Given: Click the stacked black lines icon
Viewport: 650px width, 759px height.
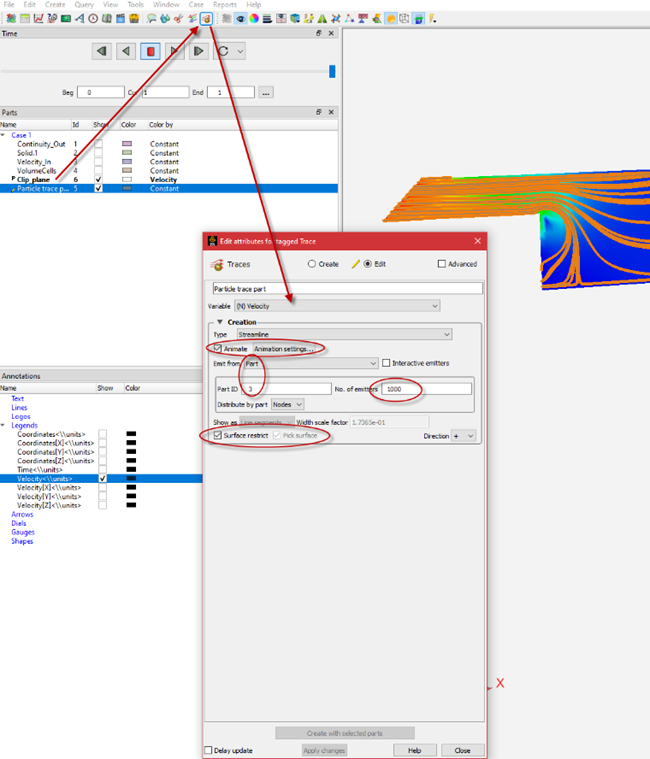Looking at the screenshot, I should 267,19.
